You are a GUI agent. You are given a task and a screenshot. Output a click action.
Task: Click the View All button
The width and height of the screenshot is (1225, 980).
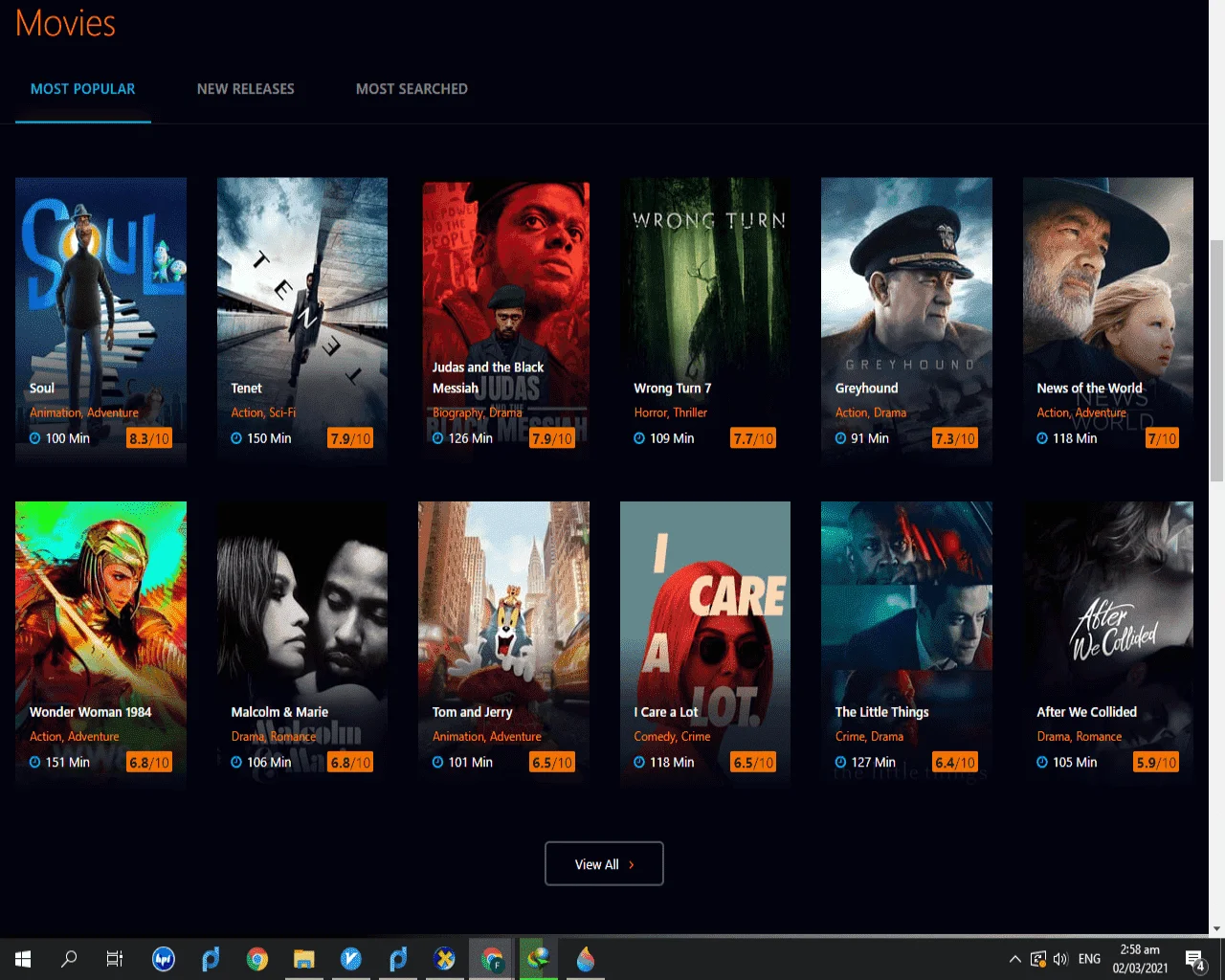[604, 864]
